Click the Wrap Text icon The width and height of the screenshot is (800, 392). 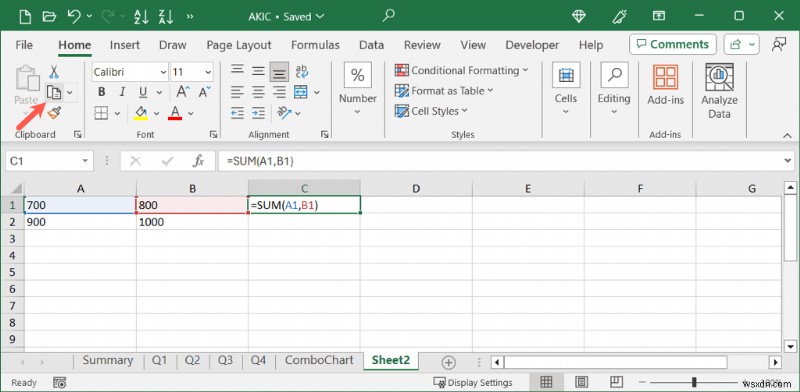(x=302, y=71)
